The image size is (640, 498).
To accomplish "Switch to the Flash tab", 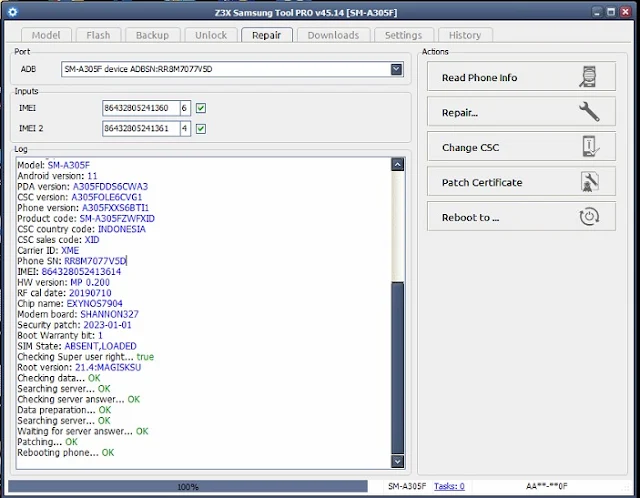I will (98, 35).
